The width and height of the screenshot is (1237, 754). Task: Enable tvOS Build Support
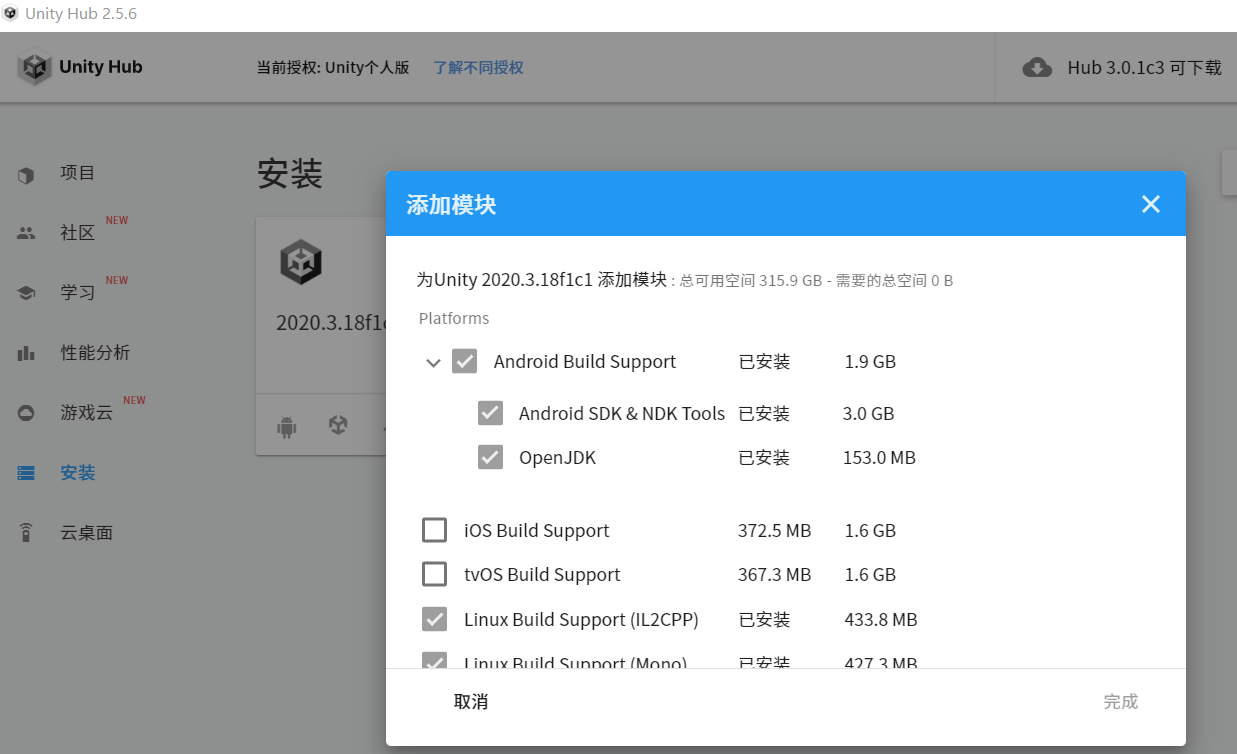434,574
